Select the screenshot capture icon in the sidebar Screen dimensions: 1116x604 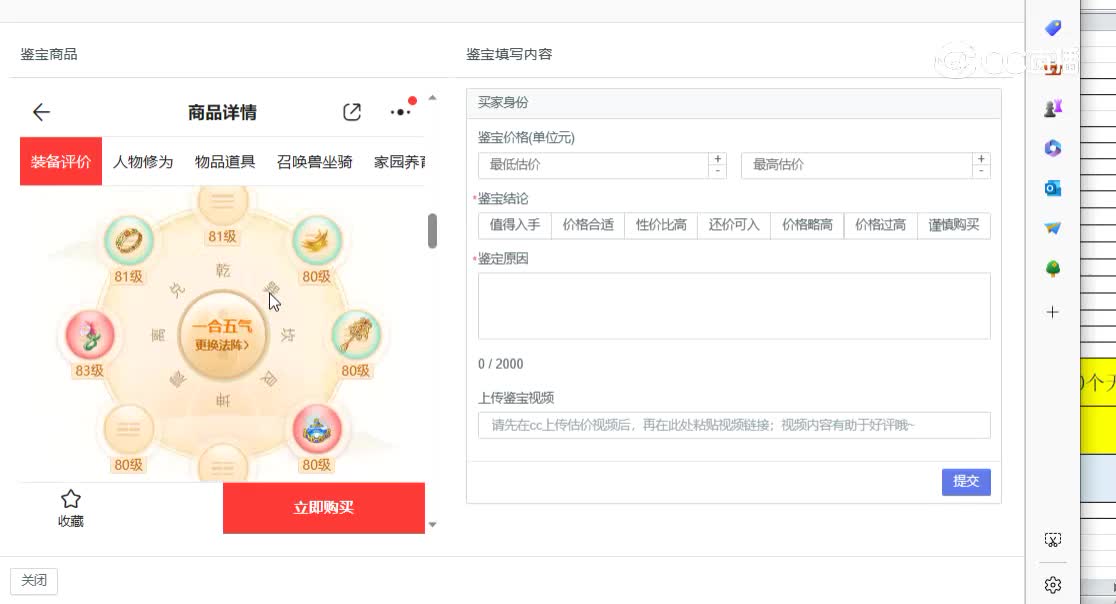point(1052,539)
